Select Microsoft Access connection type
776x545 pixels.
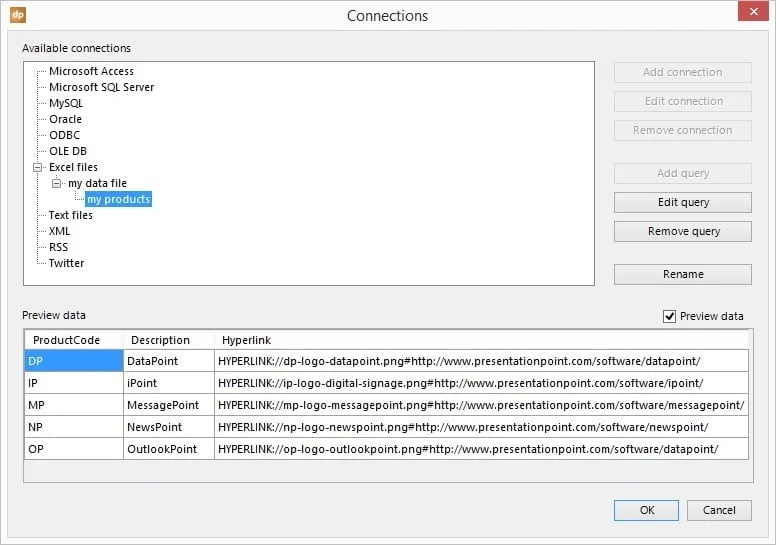(x=91, y=71)
